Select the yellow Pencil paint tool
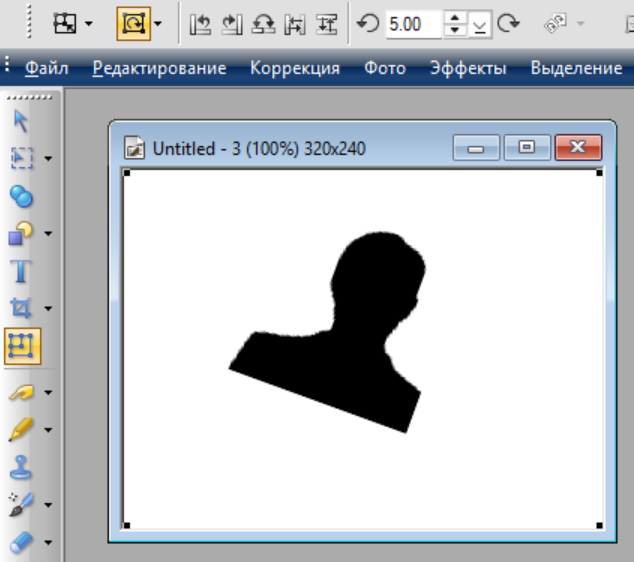Screen dimensions: 634x562 (x=21, y=429)
